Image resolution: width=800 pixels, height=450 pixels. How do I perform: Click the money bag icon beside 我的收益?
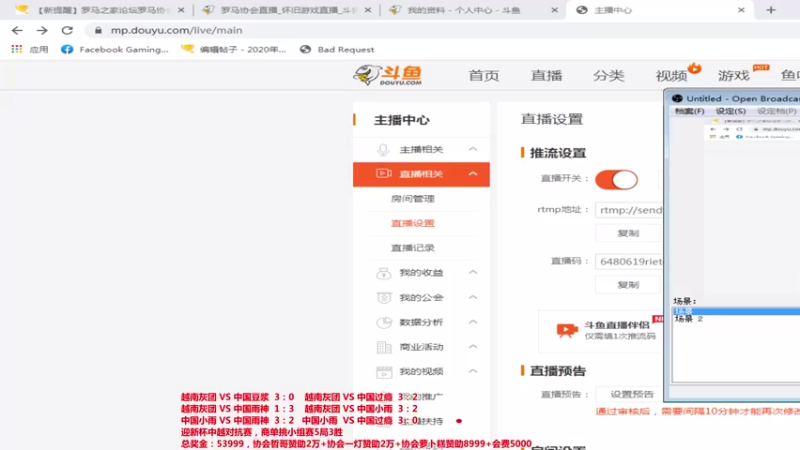coord(384,273)
